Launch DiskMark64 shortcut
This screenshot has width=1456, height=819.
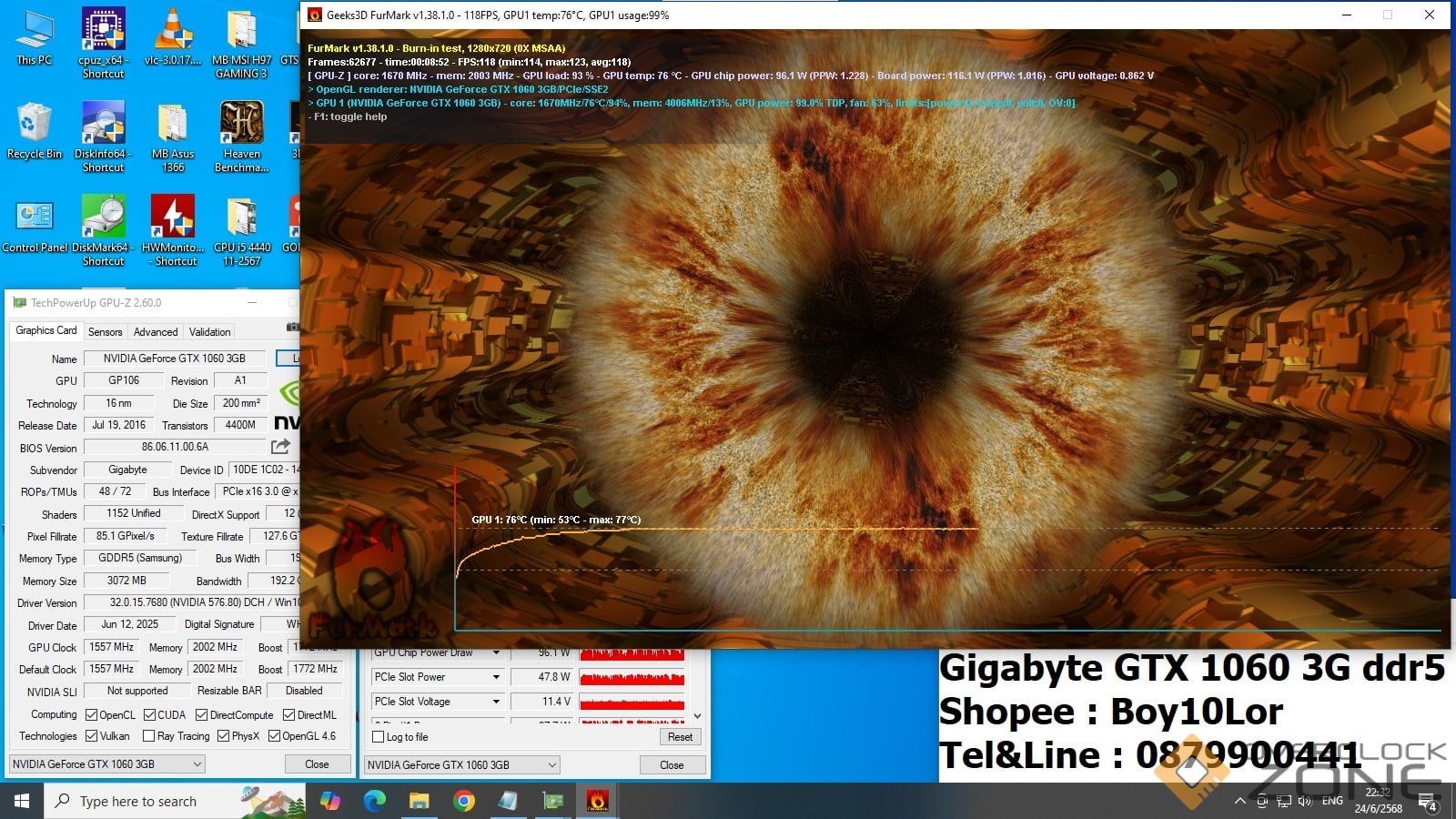coord(103,231)
